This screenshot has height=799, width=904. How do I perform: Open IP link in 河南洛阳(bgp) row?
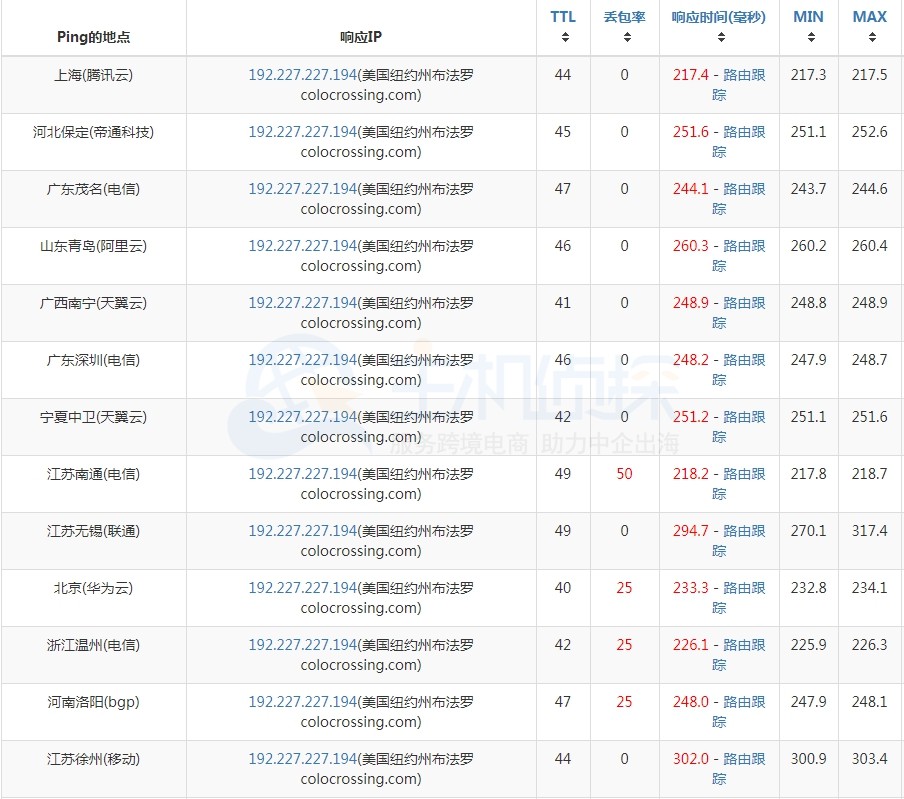coord(303,703)
